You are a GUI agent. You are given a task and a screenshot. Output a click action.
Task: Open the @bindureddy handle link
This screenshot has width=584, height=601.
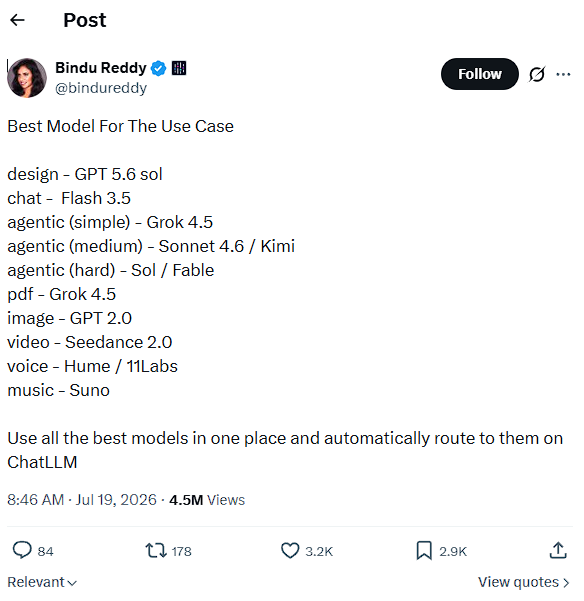(101, 88)
